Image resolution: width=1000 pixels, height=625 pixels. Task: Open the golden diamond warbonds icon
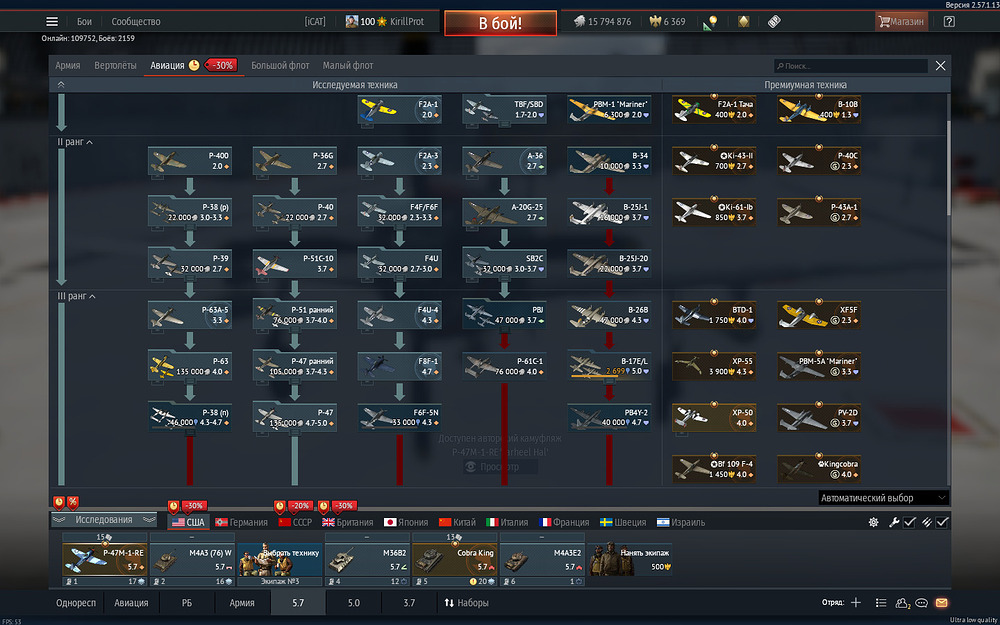click(x=743, y=21)
